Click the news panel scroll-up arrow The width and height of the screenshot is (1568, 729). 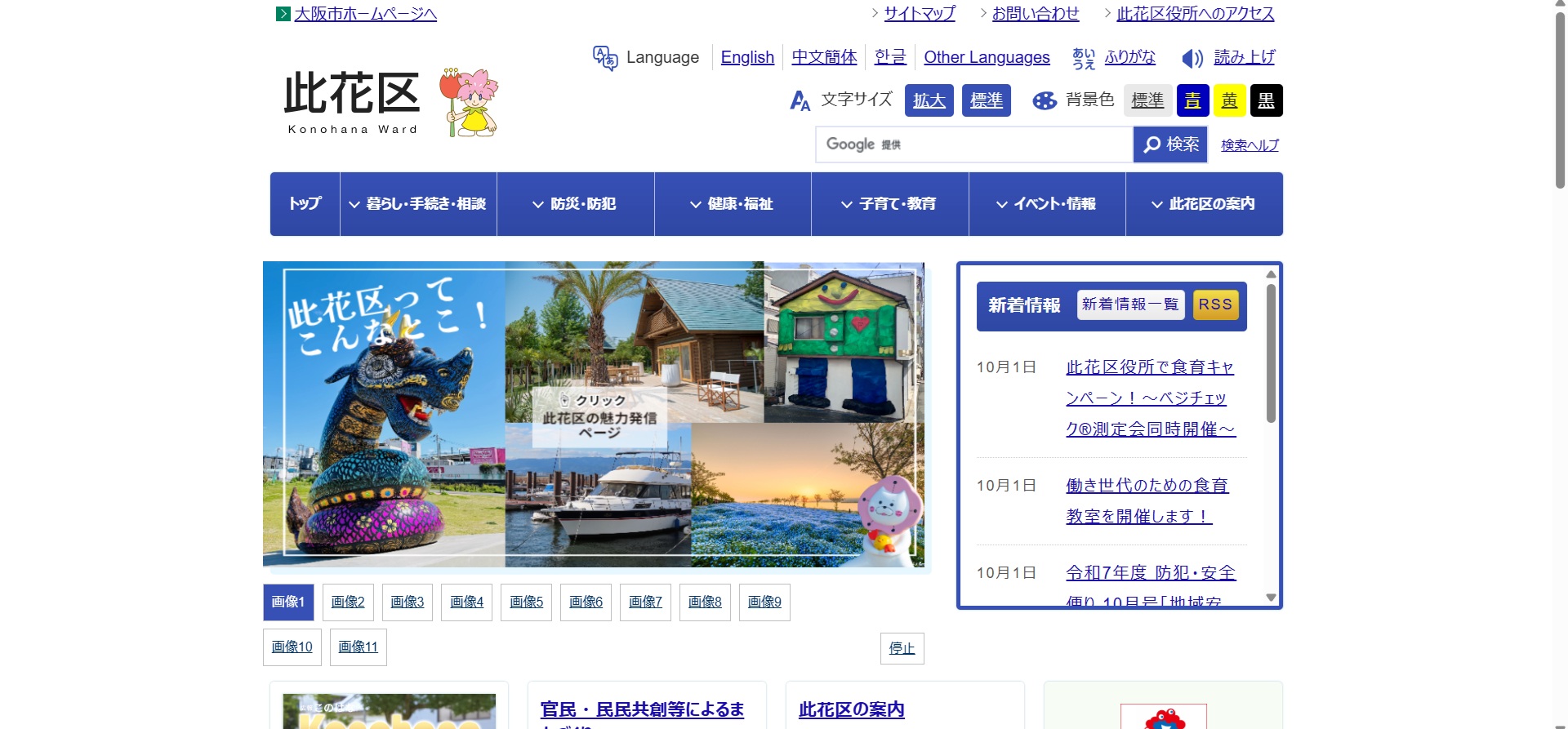(x=1271, y=274)
